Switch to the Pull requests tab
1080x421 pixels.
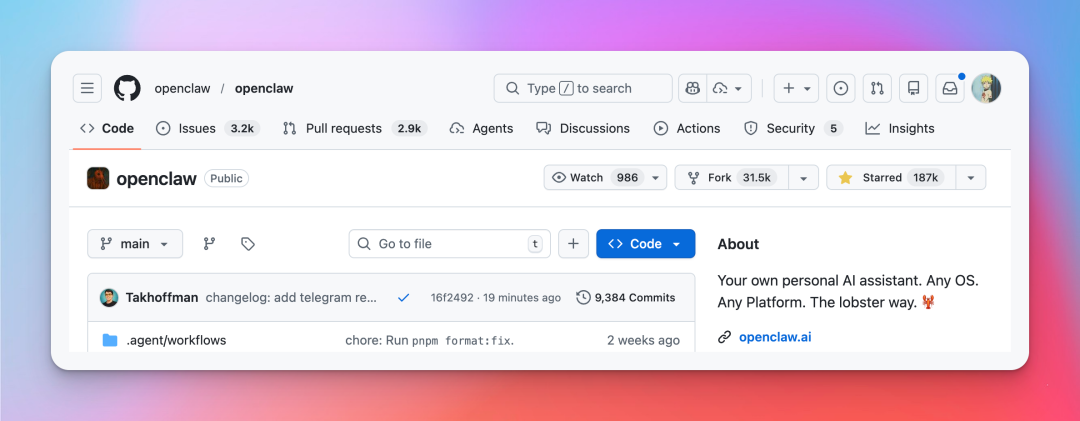pyautogui.click(x=355, y=128)
